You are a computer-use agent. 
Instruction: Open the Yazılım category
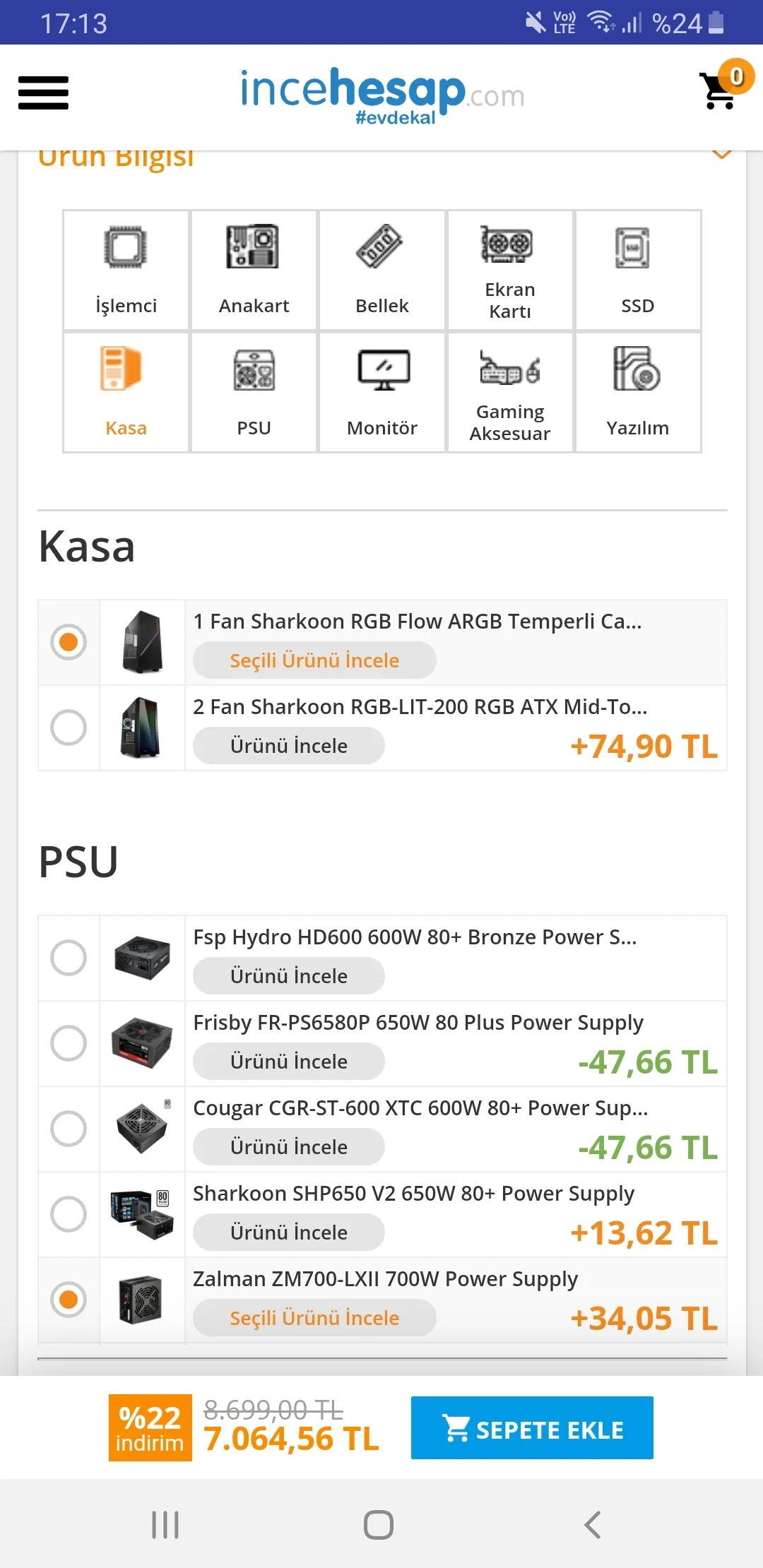pos(638,392)
